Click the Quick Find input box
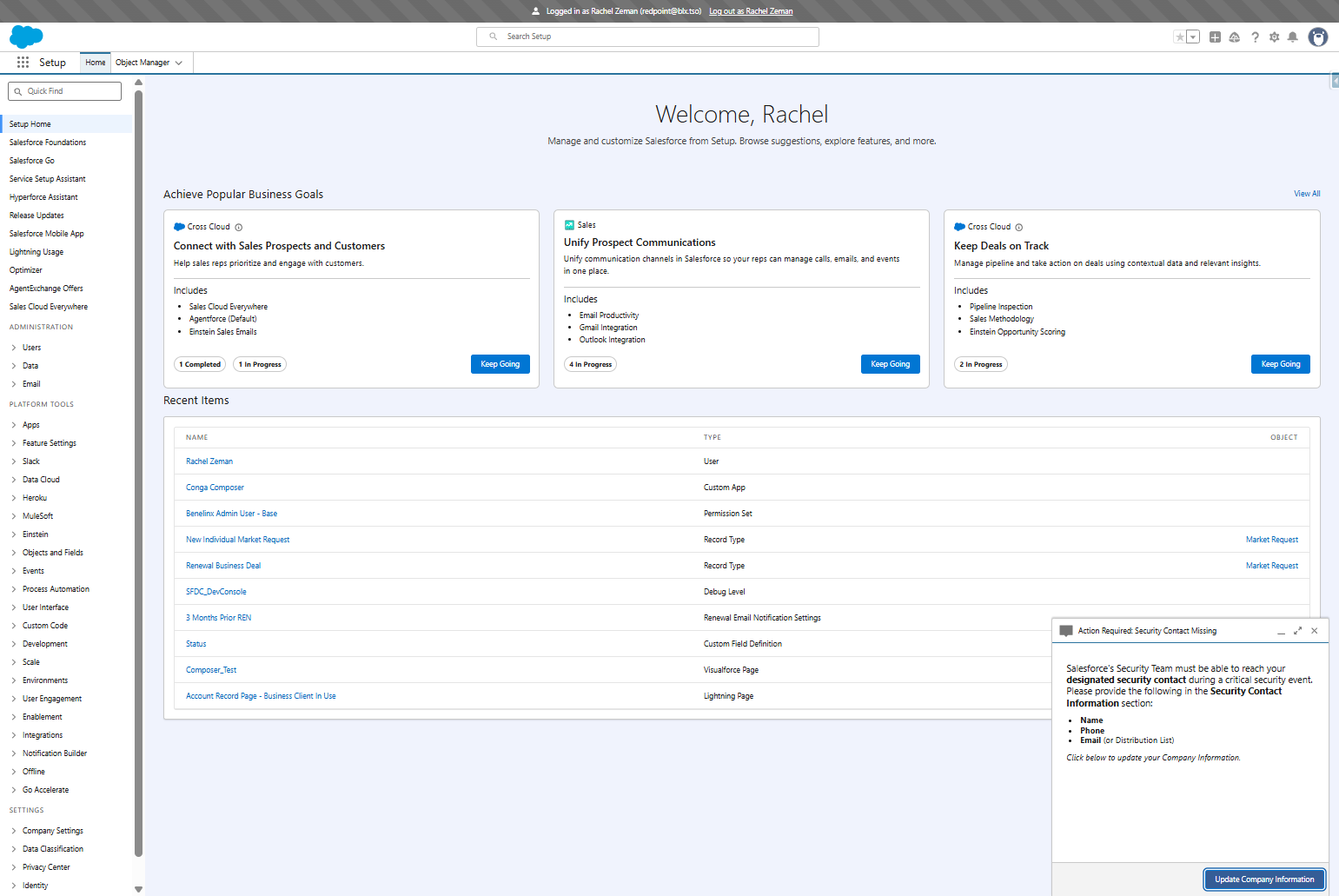This screenshot has height=896, width=1339. (64, 91)
